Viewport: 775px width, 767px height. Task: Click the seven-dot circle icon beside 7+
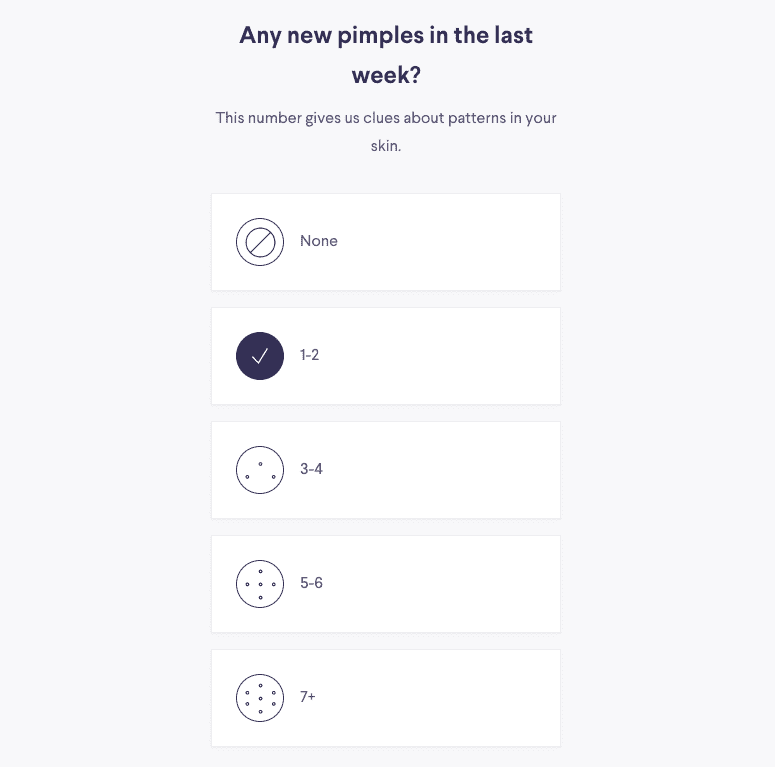click(260, 698)
